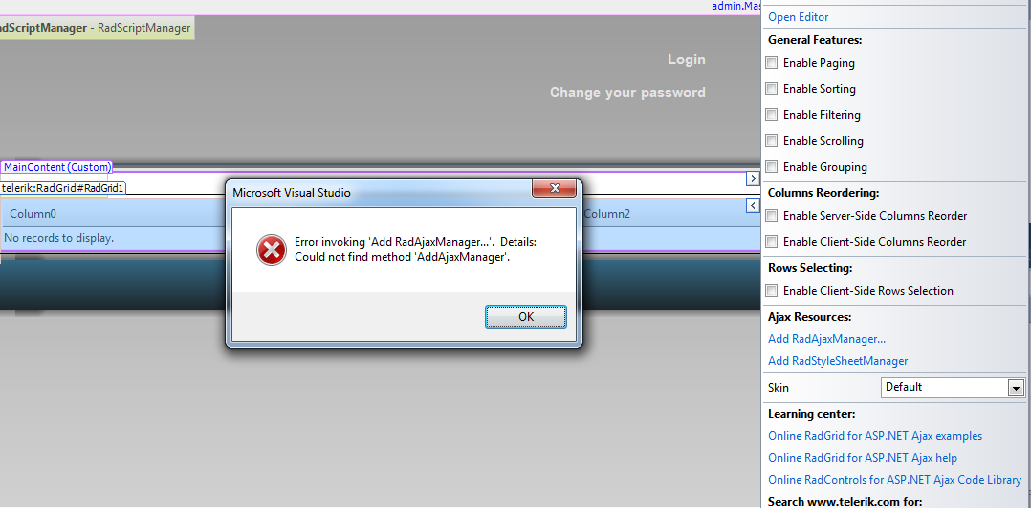Enable Client-Side Columns Reorder
Screen dimensions: 1031x508
pos(772,242)
